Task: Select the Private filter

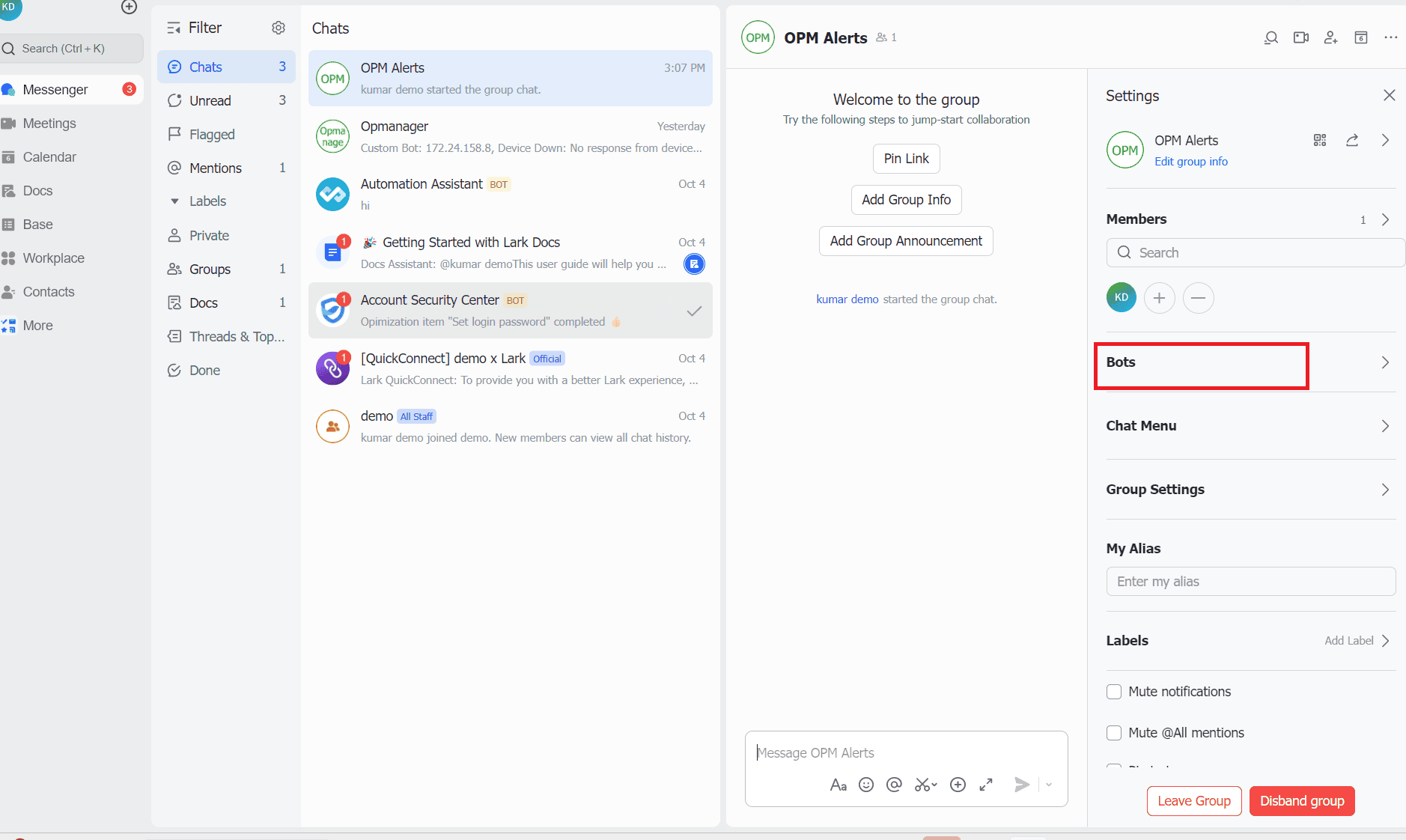Action: pos(226,235)
